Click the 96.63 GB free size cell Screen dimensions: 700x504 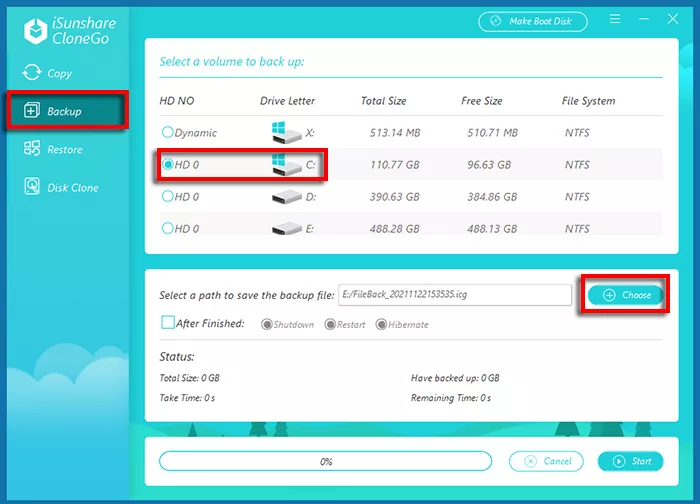click(489, 165)
